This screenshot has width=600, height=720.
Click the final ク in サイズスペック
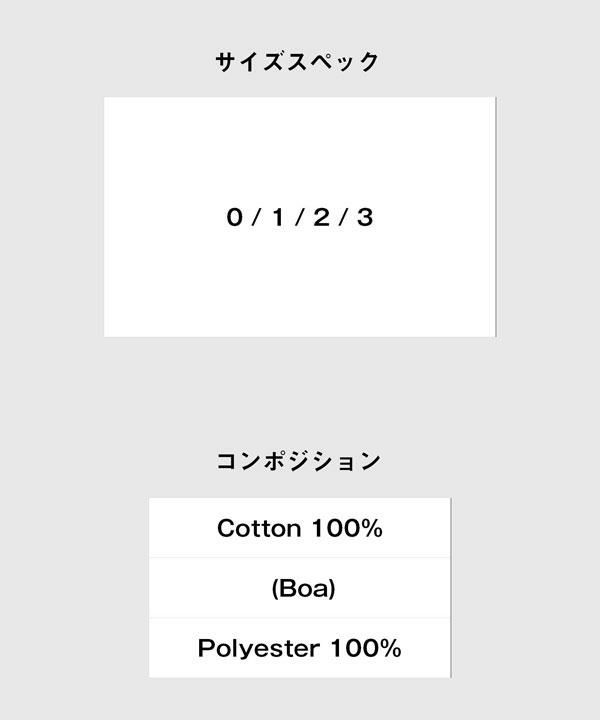click(370, 62)
